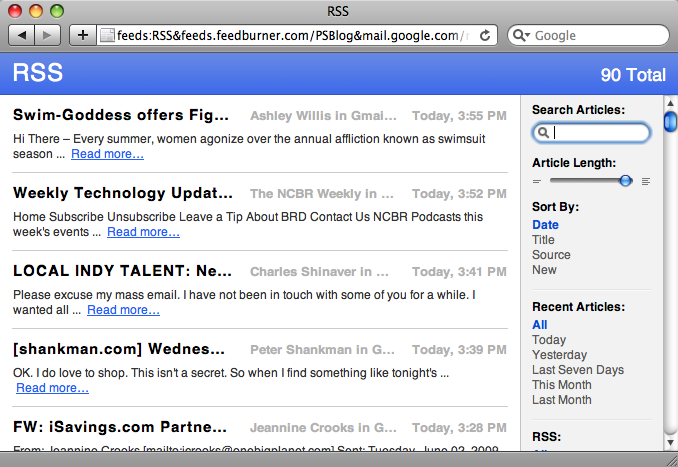The height and width of the screenshot is (467, 678).
Task: Open Read more for shankman.com article
Action: pos(52,388)
